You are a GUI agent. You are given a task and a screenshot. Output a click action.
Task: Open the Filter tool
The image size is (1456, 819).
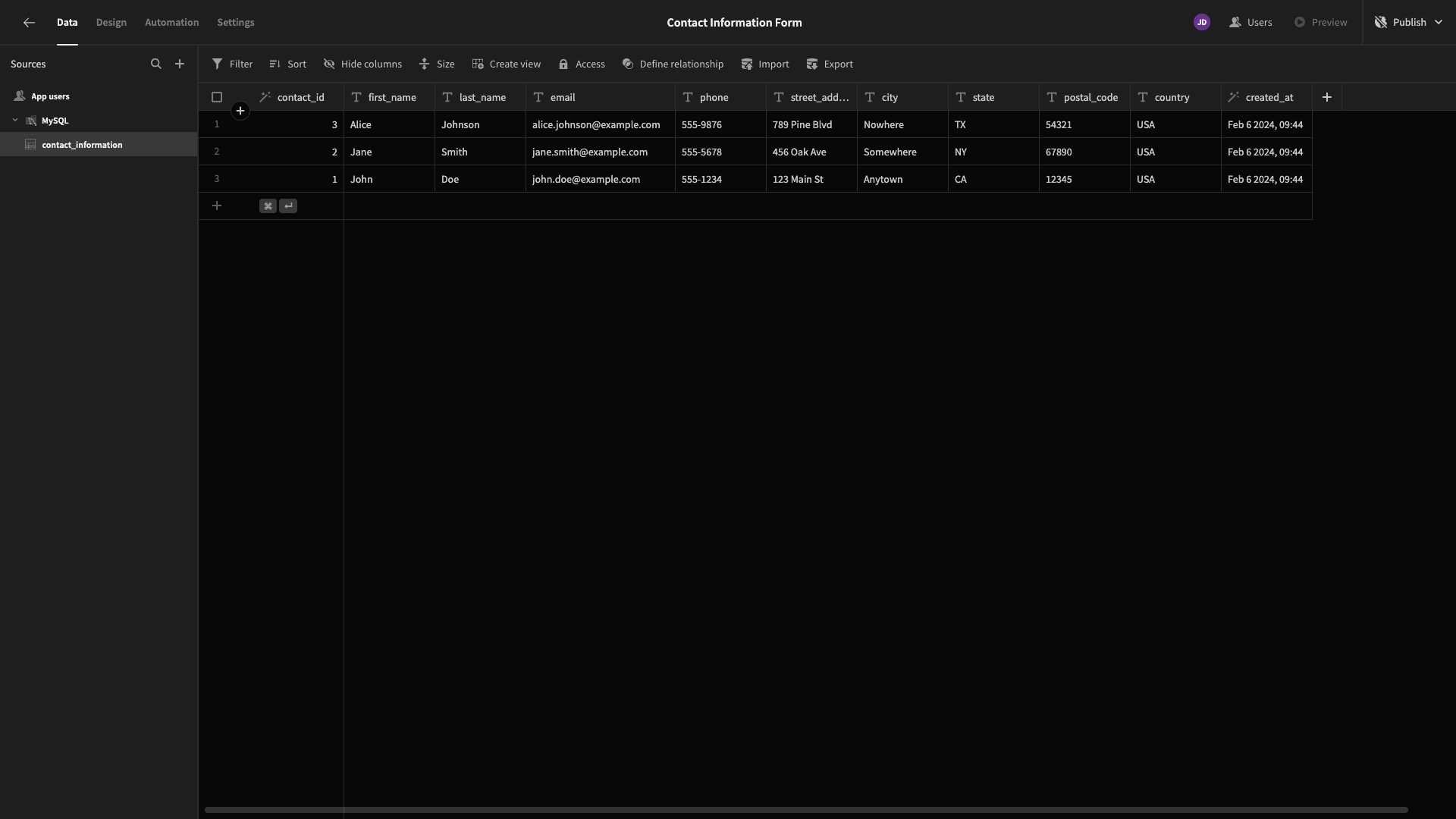pyautogui.click(x=232, y=64)
